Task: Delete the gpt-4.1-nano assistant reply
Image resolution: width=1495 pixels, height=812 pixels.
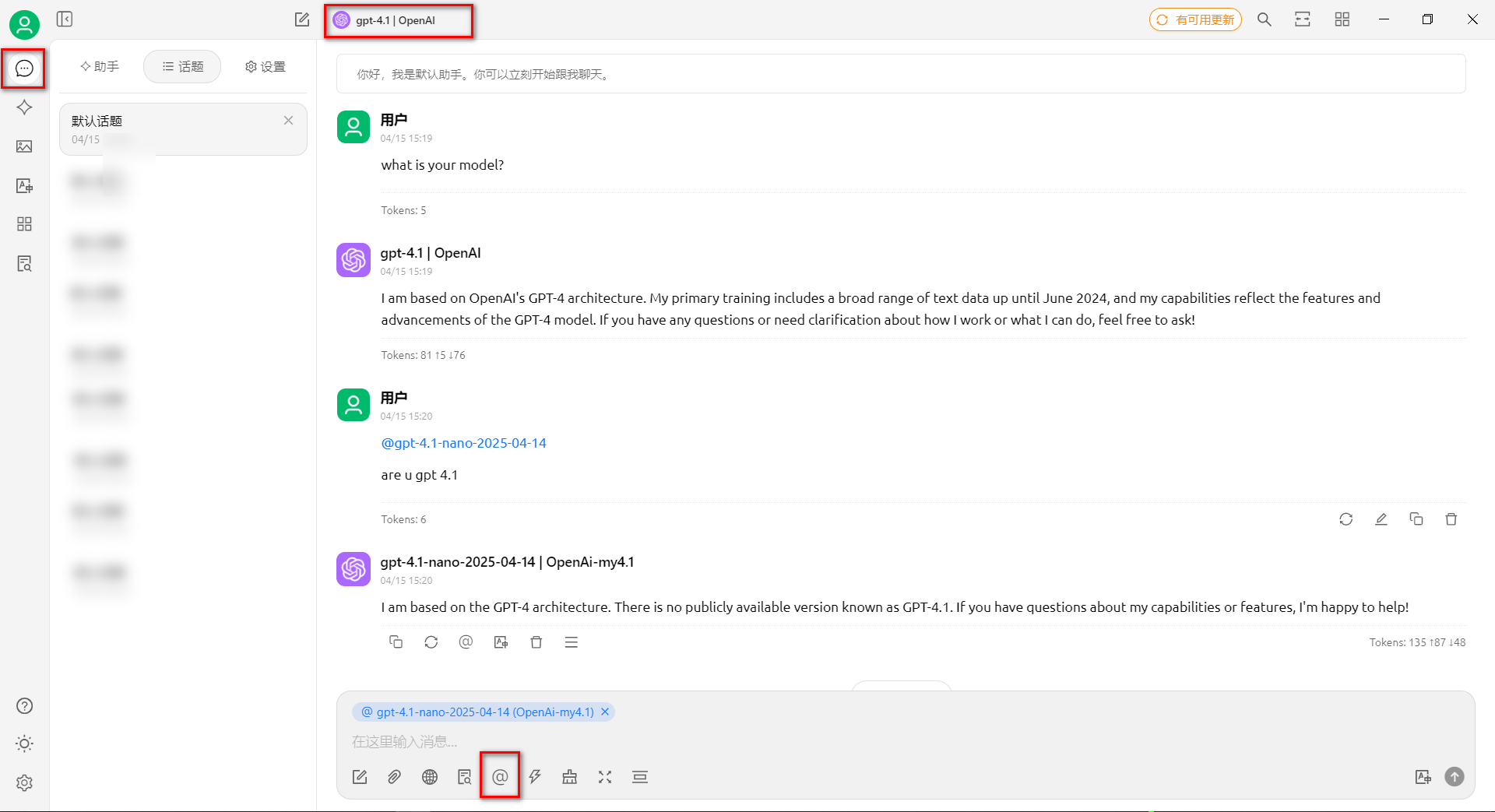Action: [x=536, y=642]
